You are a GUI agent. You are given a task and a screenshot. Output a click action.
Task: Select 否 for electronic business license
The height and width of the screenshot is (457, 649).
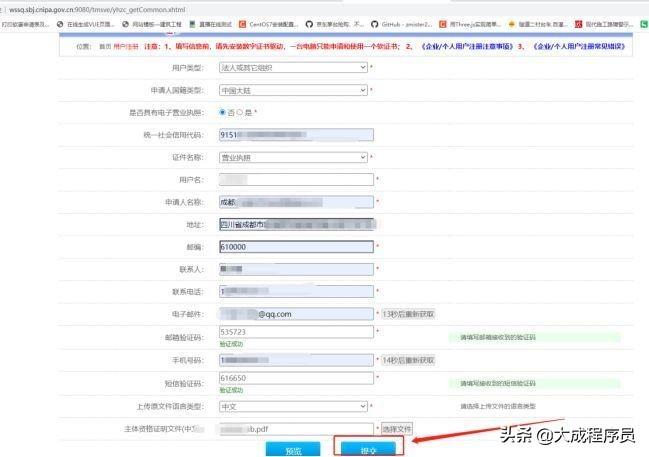222,112
